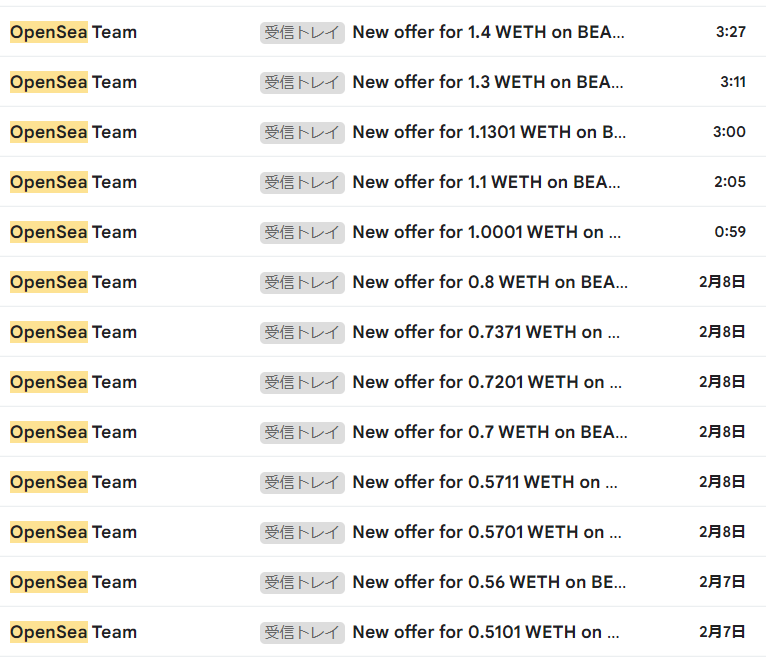Click 受信トレイ label on the 0.7201 WETH row
The width and height of the screenshot is (770, 660).
(x=302, y=383)
